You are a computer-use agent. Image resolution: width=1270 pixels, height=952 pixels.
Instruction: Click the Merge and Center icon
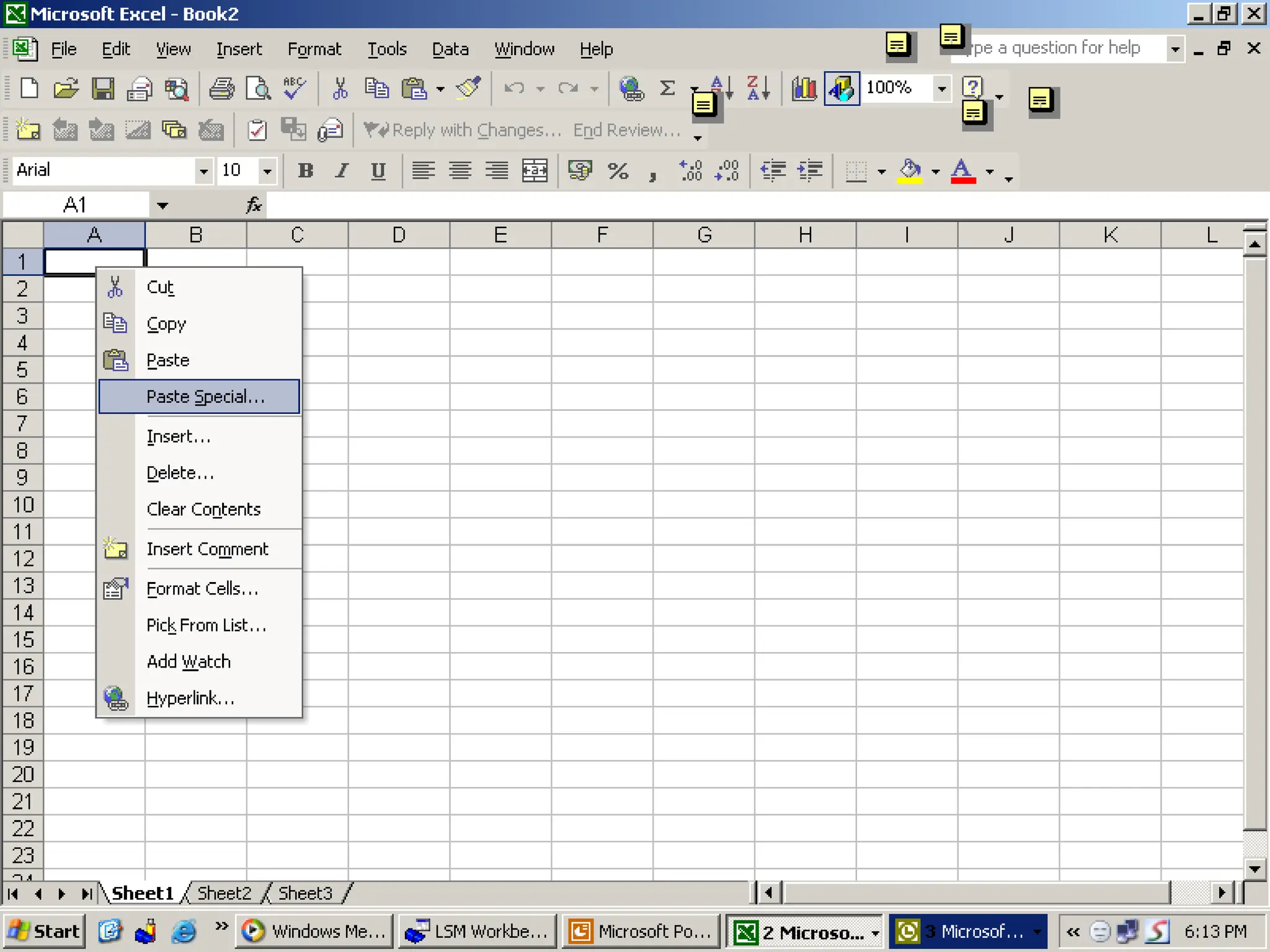[x=535, y=170]
